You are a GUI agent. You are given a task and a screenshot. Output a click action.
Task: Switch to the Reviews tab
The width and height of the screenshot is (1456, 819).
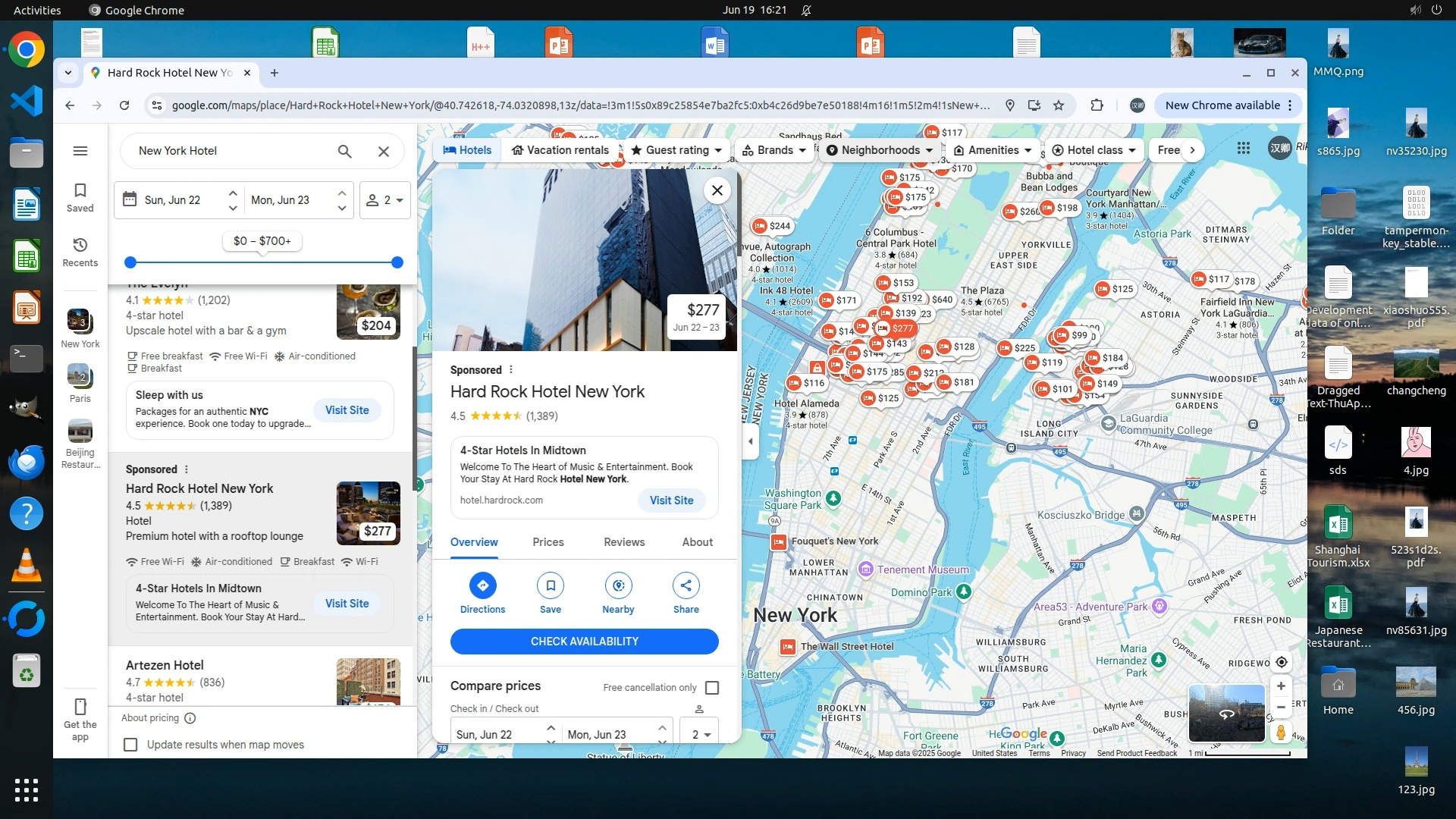[623, 542]
